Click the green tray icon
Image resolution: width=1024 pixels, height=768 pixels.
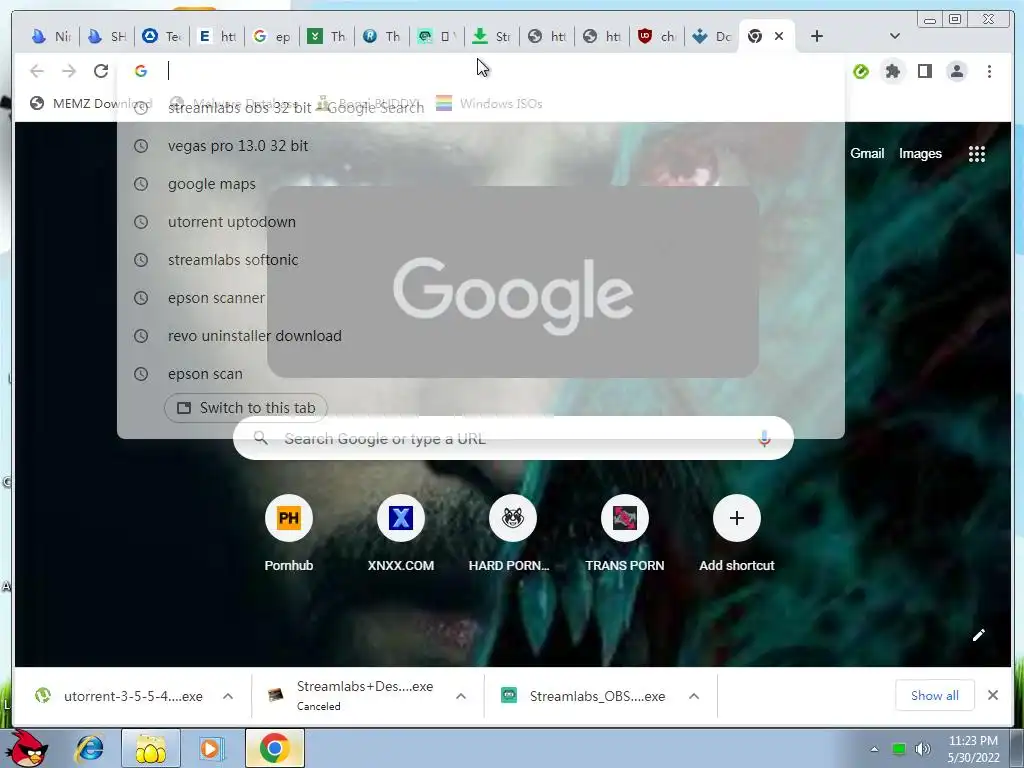click(x=899, y=749)
